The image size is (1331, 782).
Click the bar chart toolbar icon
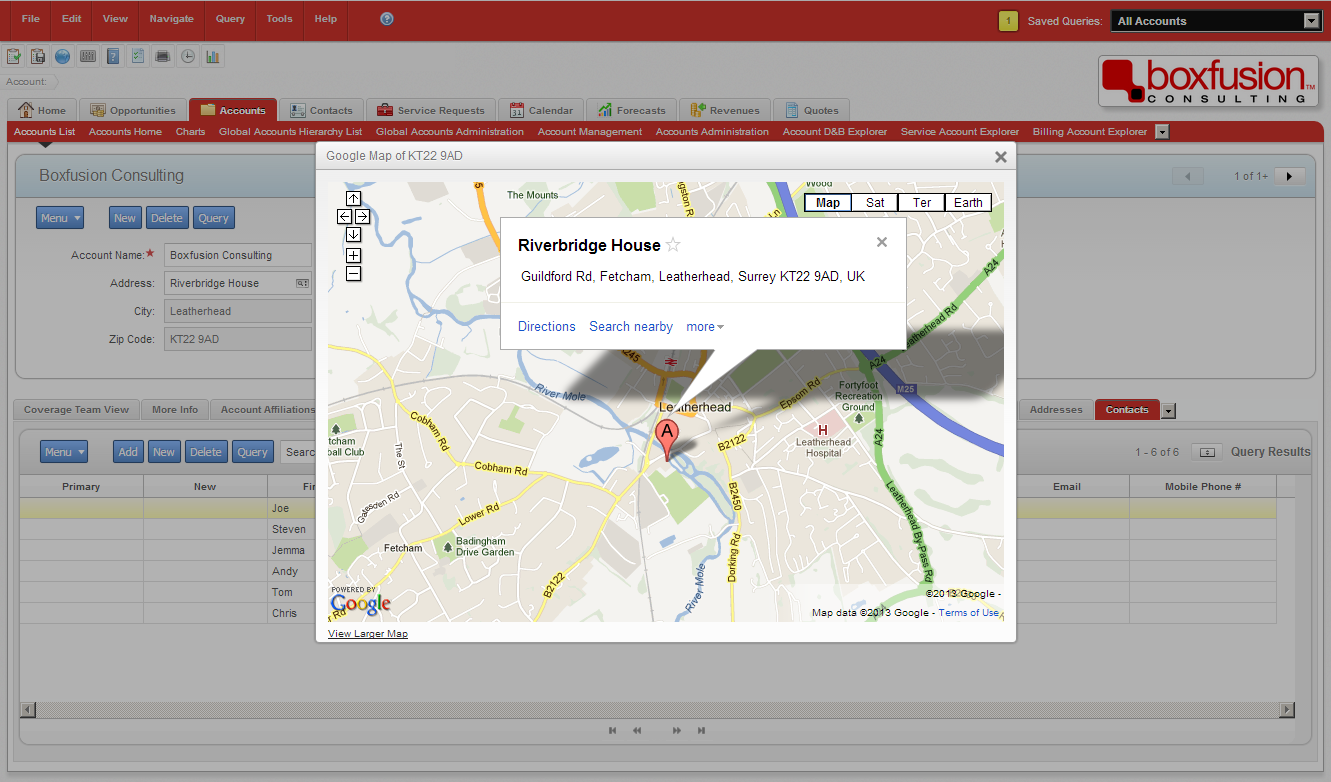tap(212, 56)
